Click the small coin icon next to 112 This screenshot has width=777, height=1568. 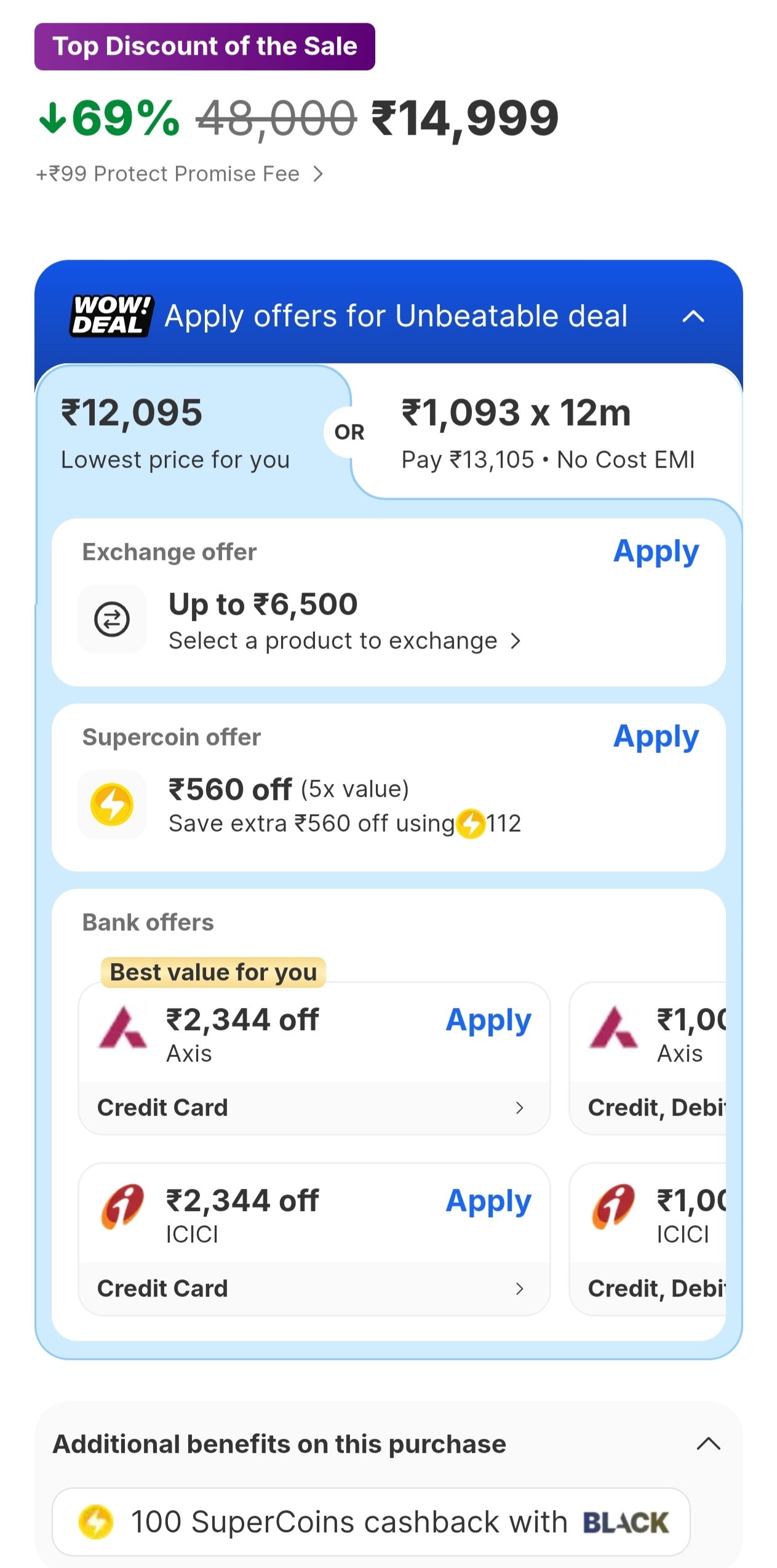[471, 823]
